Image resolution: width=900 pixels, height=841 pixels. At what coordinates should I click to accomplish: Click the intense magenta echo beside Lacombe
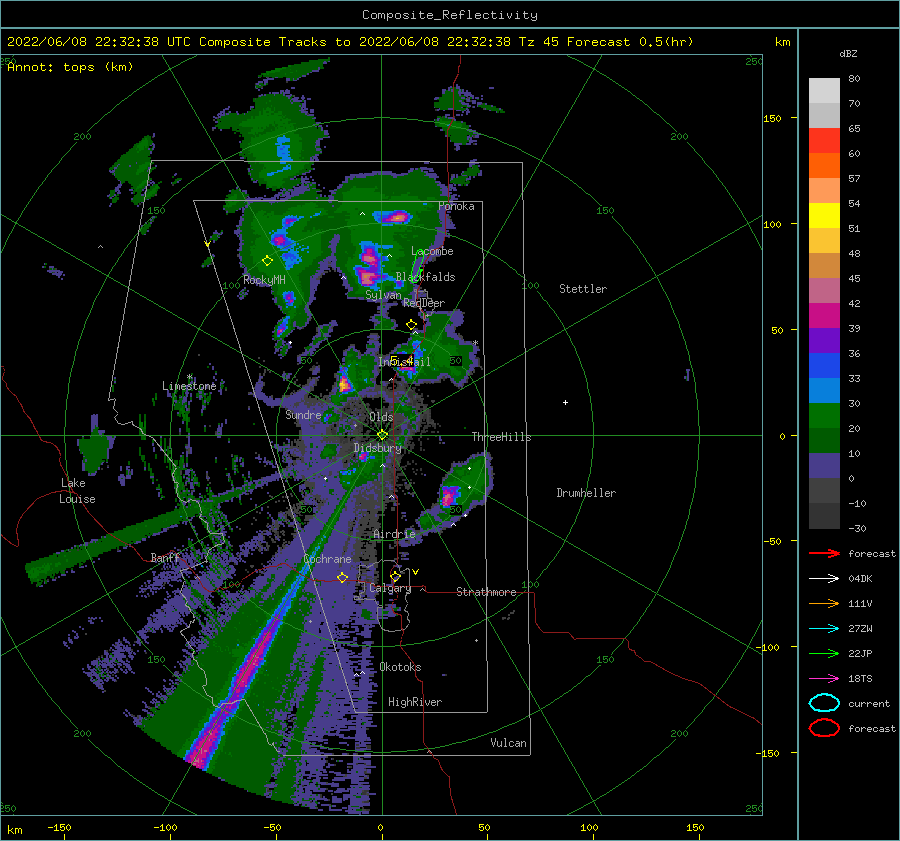[x=368, y=265]
